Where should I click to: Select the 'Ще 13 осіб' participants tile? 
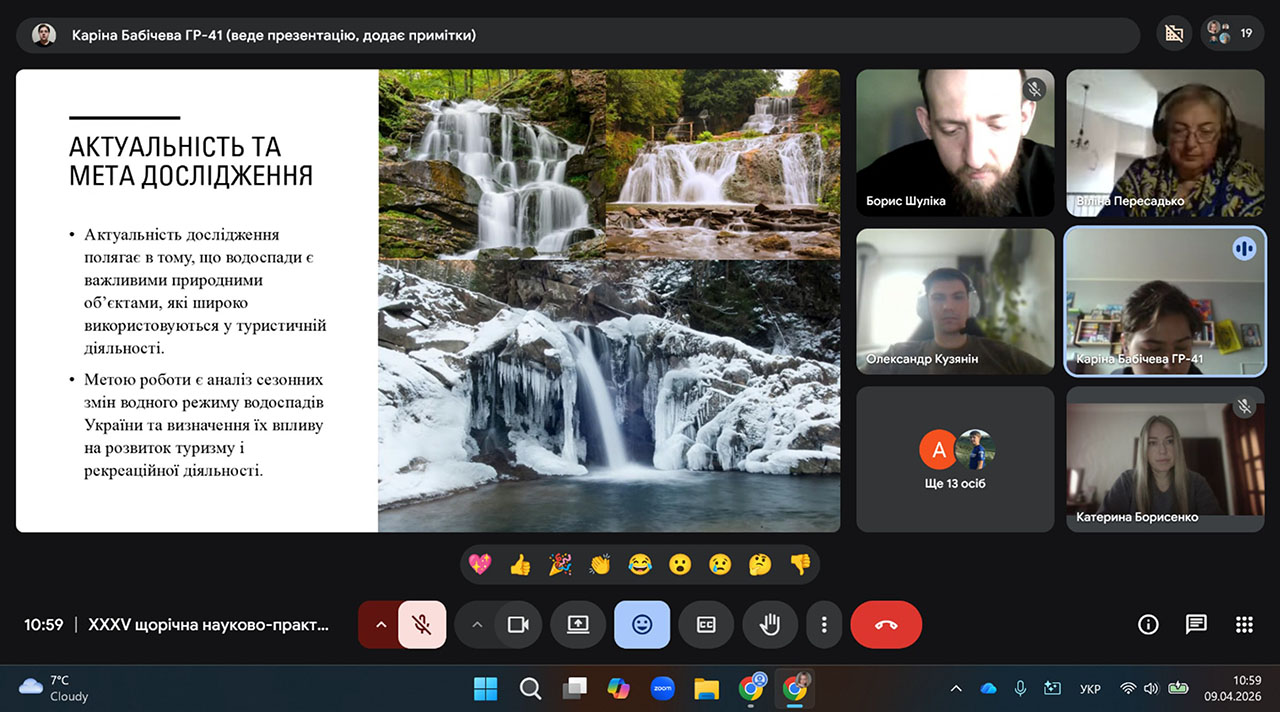pos(955,459)
